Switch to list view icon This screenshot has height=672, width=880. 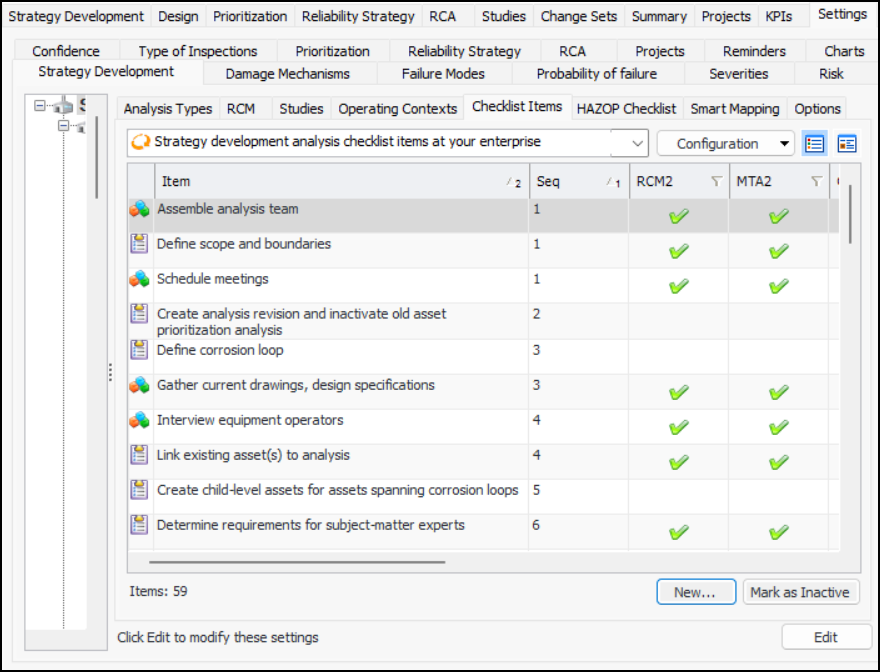coord(815,144)
